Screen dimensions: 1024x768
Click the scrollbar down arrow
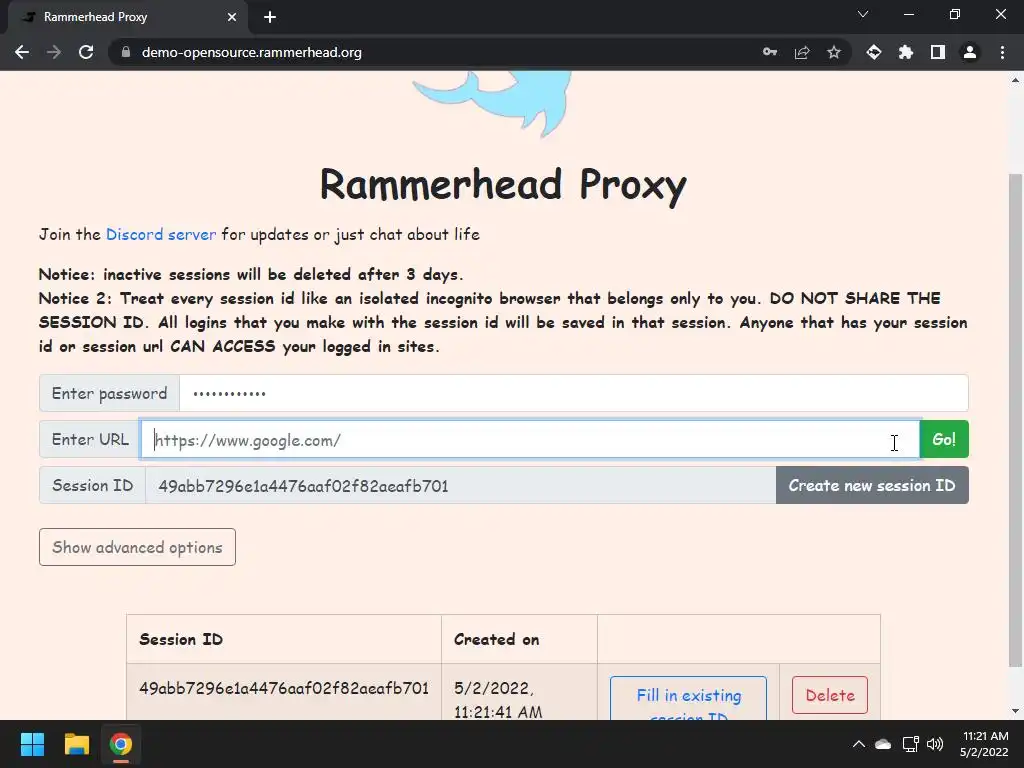coord(1015,711)
